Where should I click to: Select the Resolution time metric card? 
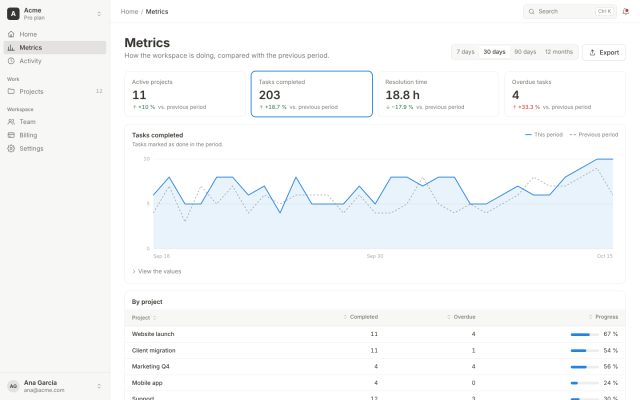[x=438, y=94]
